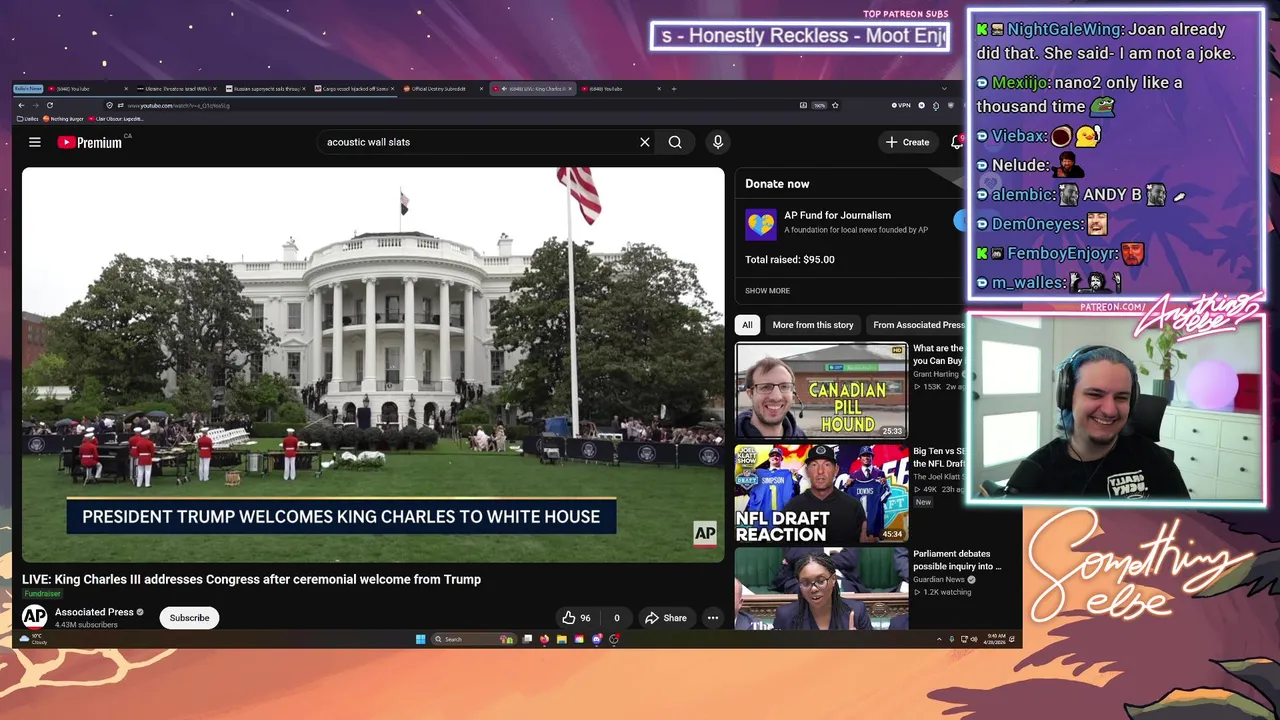Select the From Associated Press chip
The height and width of the screenshot is (720, 1280).
point(917,325)
